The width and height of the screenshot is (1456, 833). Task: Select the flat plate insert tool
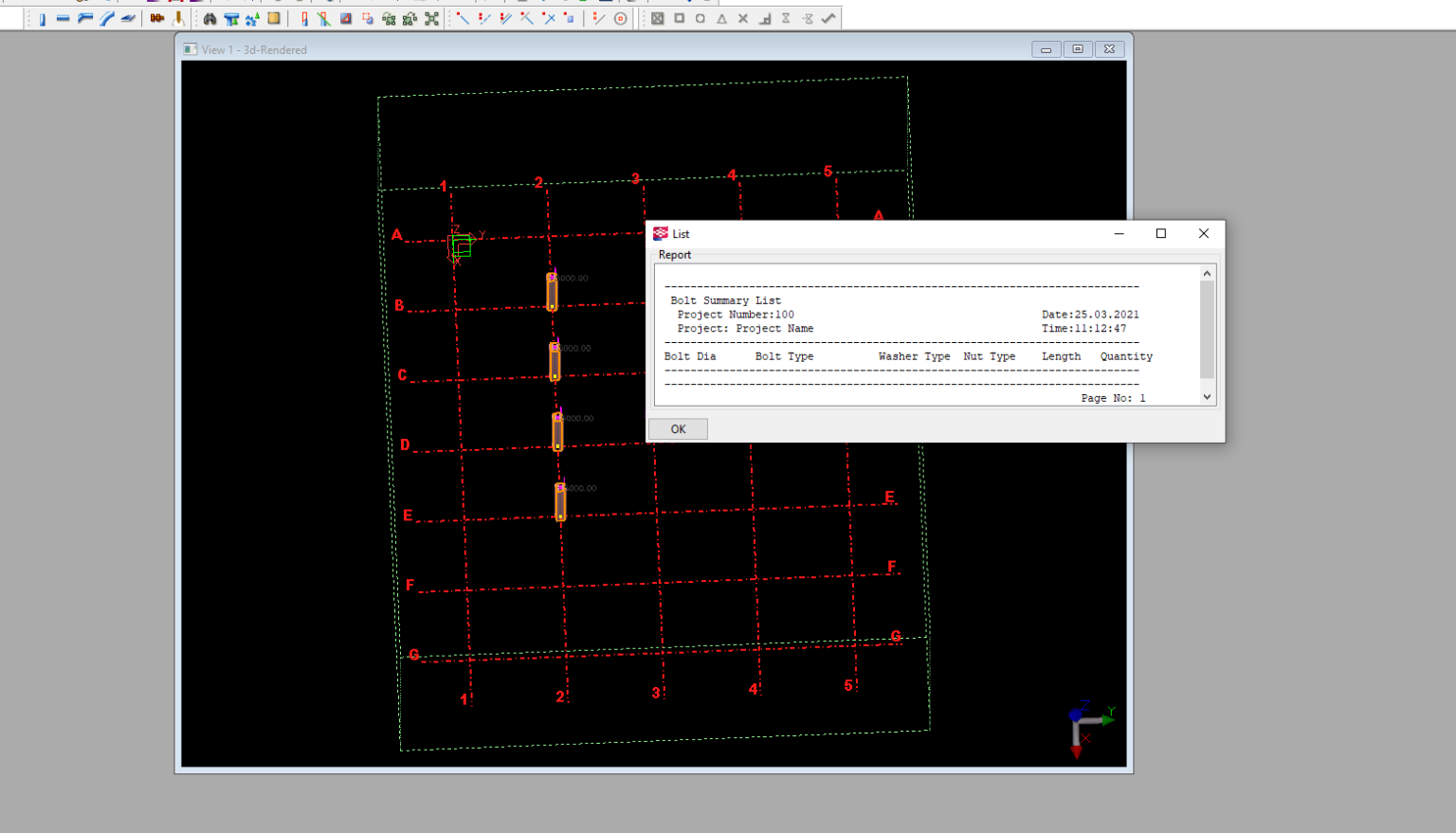126,18
